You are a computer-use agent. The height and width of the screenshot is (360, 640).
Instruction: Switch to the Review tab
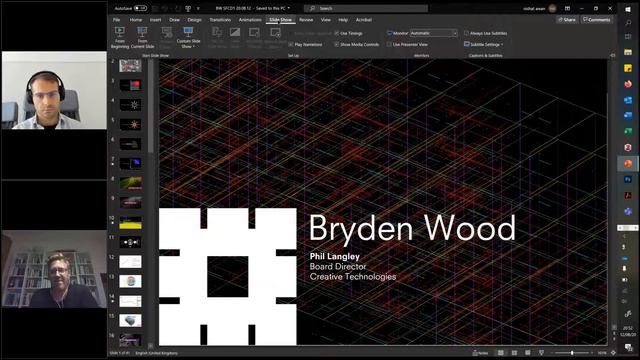[306, 20]
